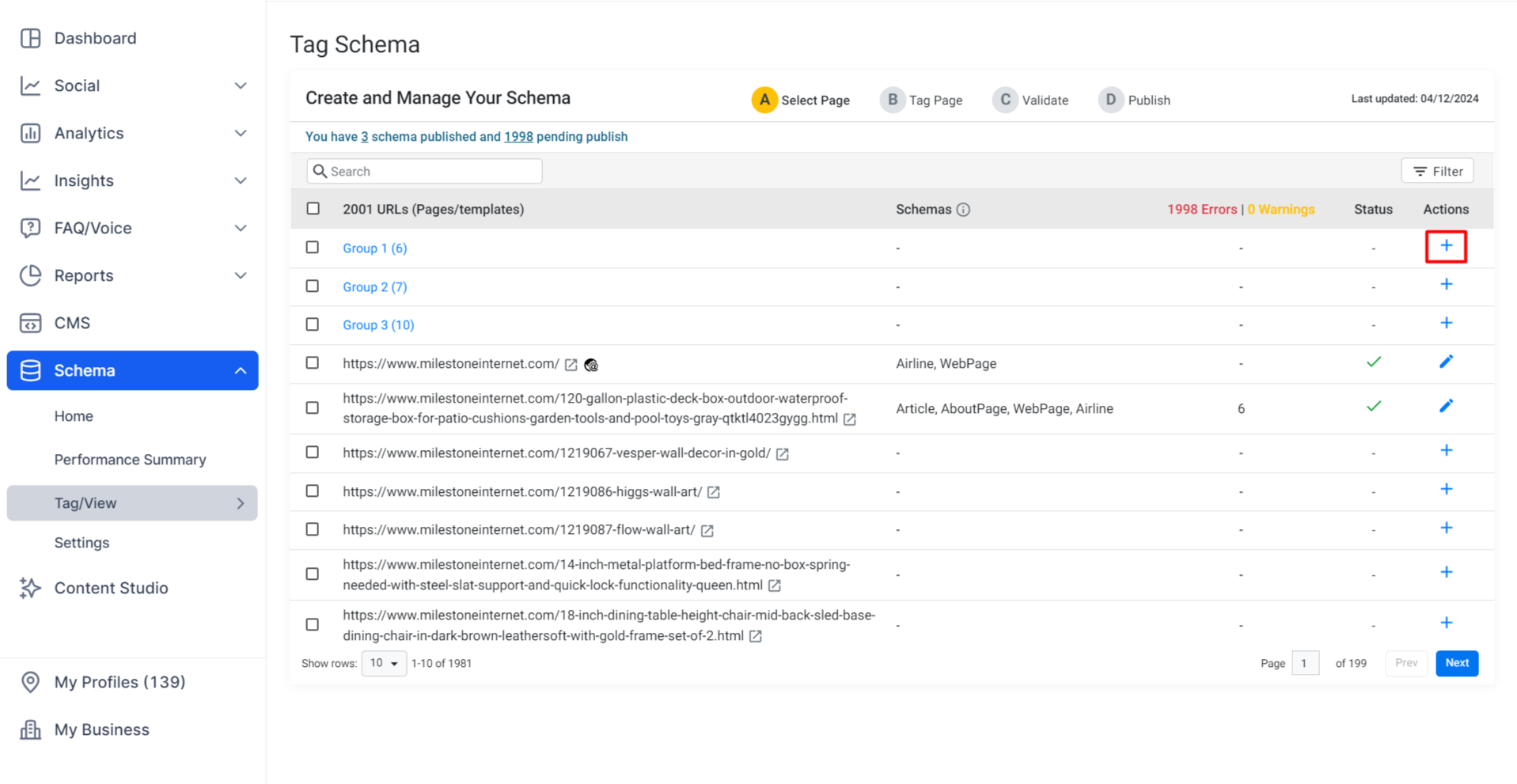Expand the Tag/View submenu arrow
This screenshot has height=784, width=1517.
click(241, 503)
